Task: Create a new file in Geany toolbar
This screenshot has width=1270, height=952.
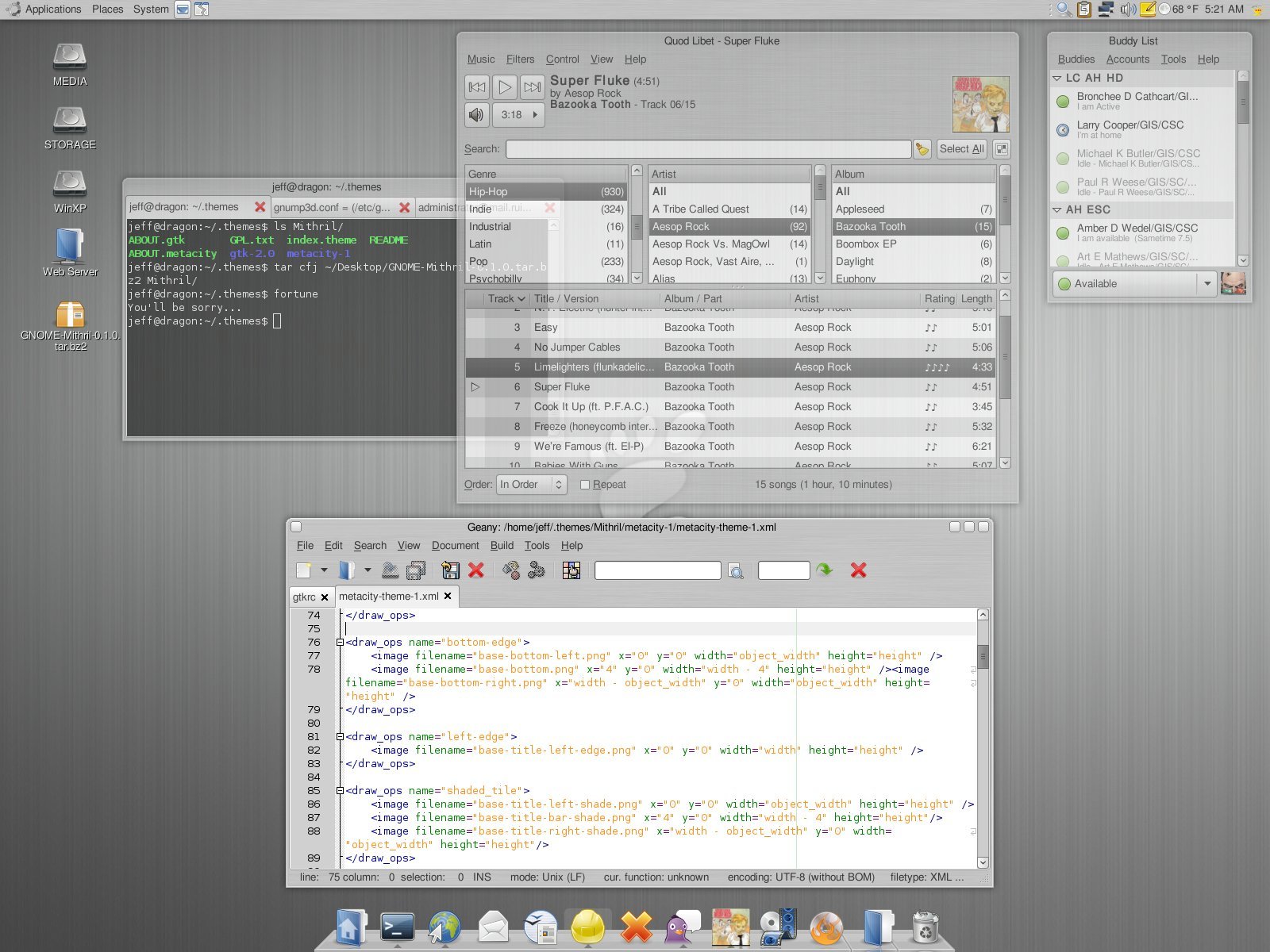Action: click(304, 570)
